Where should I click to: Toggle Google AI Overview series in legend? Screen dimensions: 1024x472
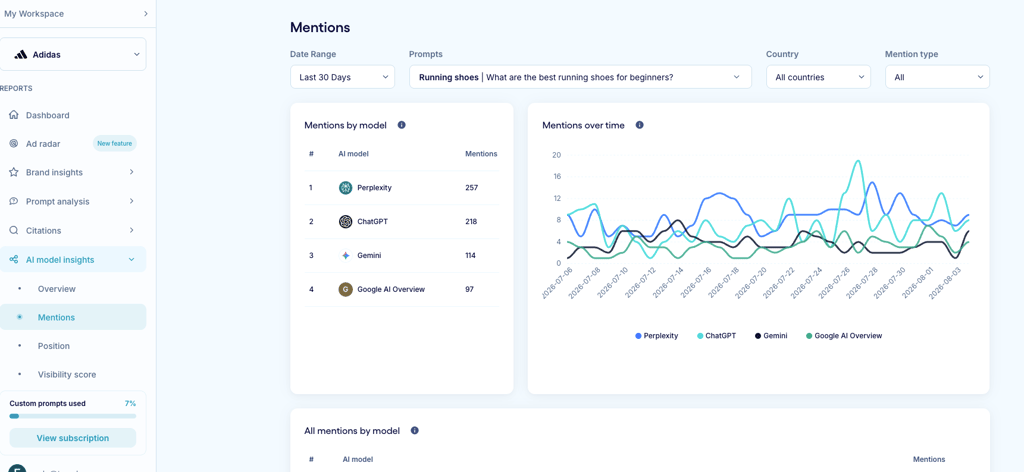tap(844, 336)
